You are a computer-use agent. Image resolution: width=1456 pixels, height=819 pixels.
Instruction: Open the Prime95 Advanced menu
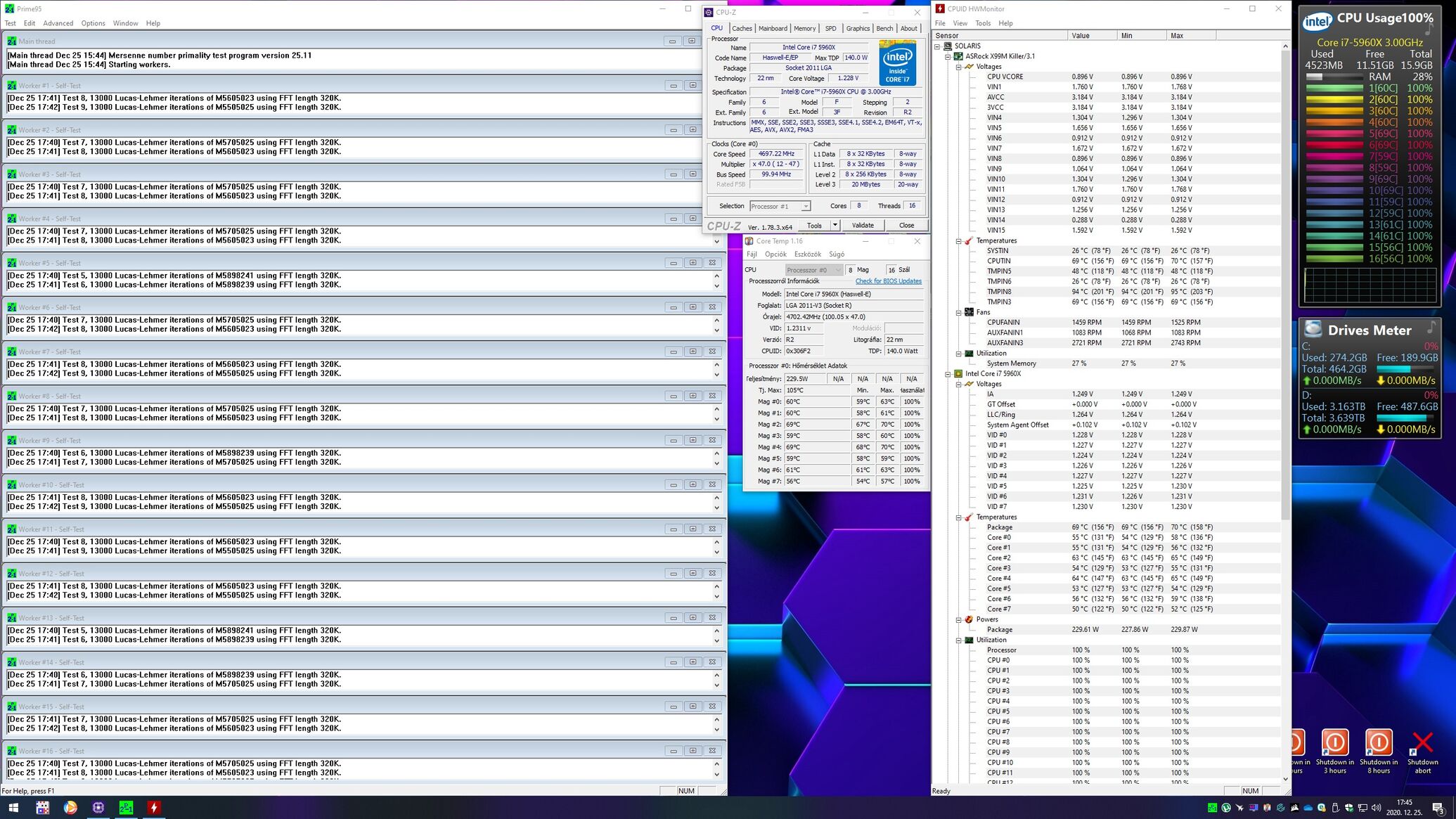point(58,23)
